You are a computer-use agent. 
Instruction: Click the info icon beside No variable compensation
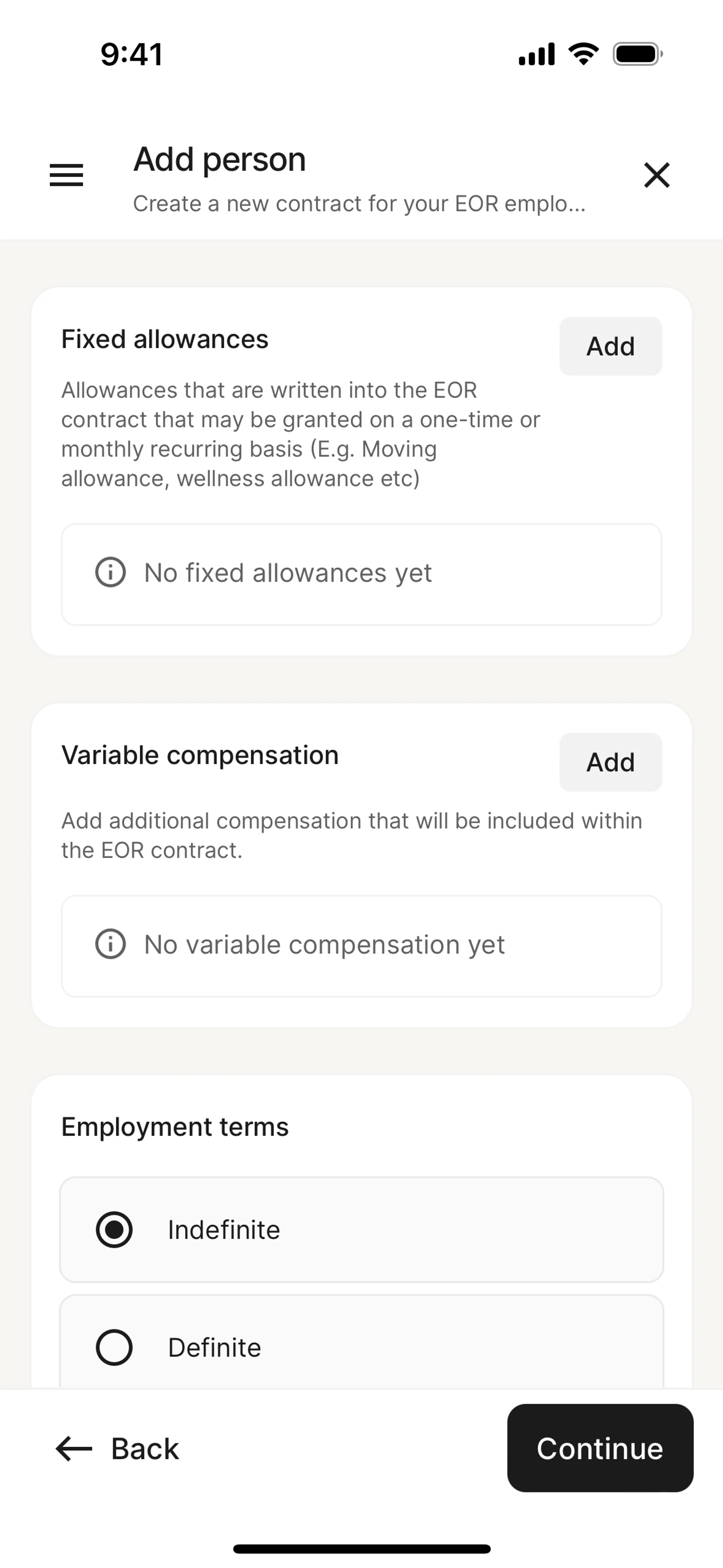click(x=111, y=944)
